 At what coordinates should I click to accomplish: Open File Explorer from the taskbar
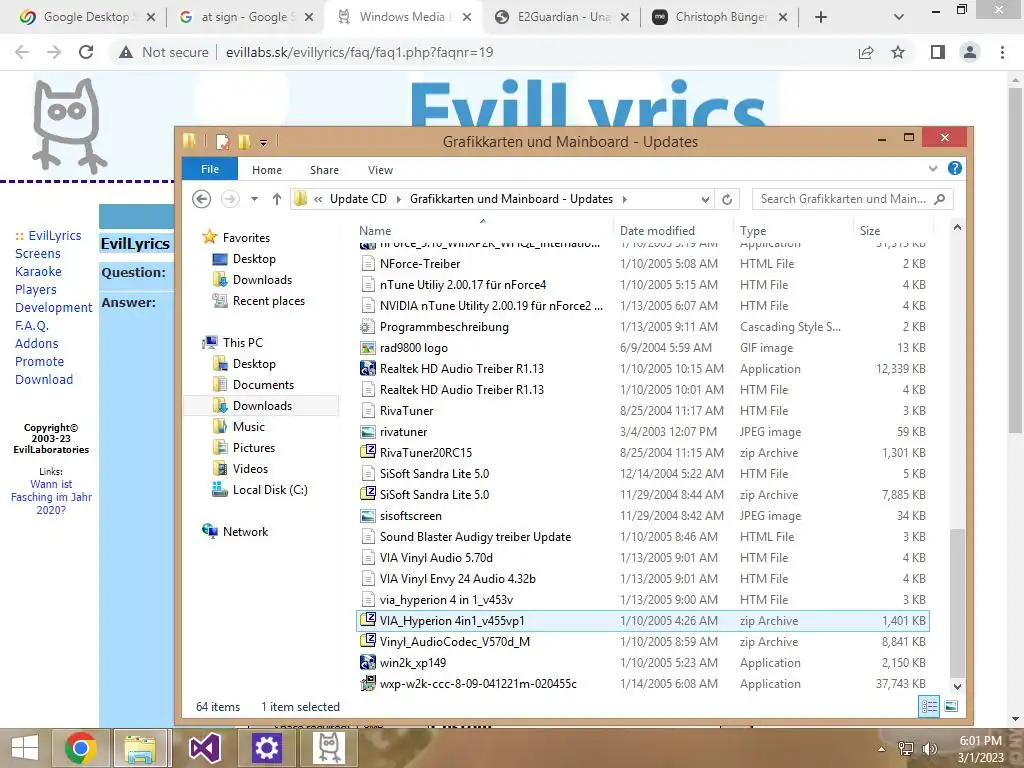point(140,748)
